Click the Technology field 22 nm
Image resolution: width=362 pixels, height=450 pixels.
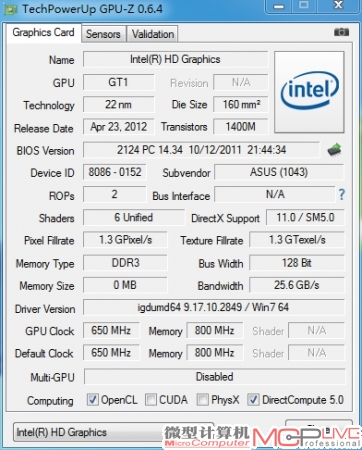pos(118,105)
